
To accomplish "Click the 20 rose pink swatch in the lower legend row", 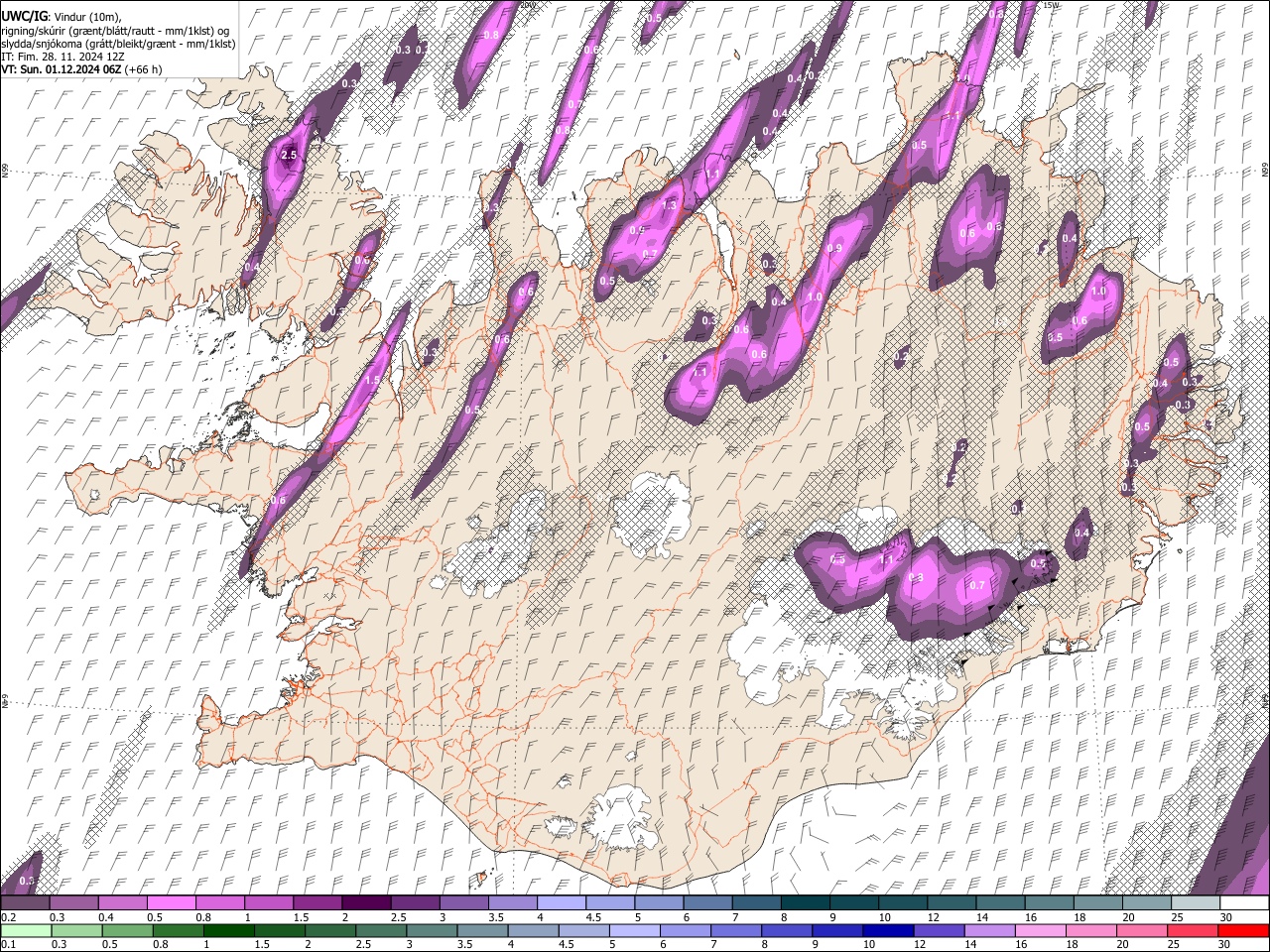I will coord(1142,931).
